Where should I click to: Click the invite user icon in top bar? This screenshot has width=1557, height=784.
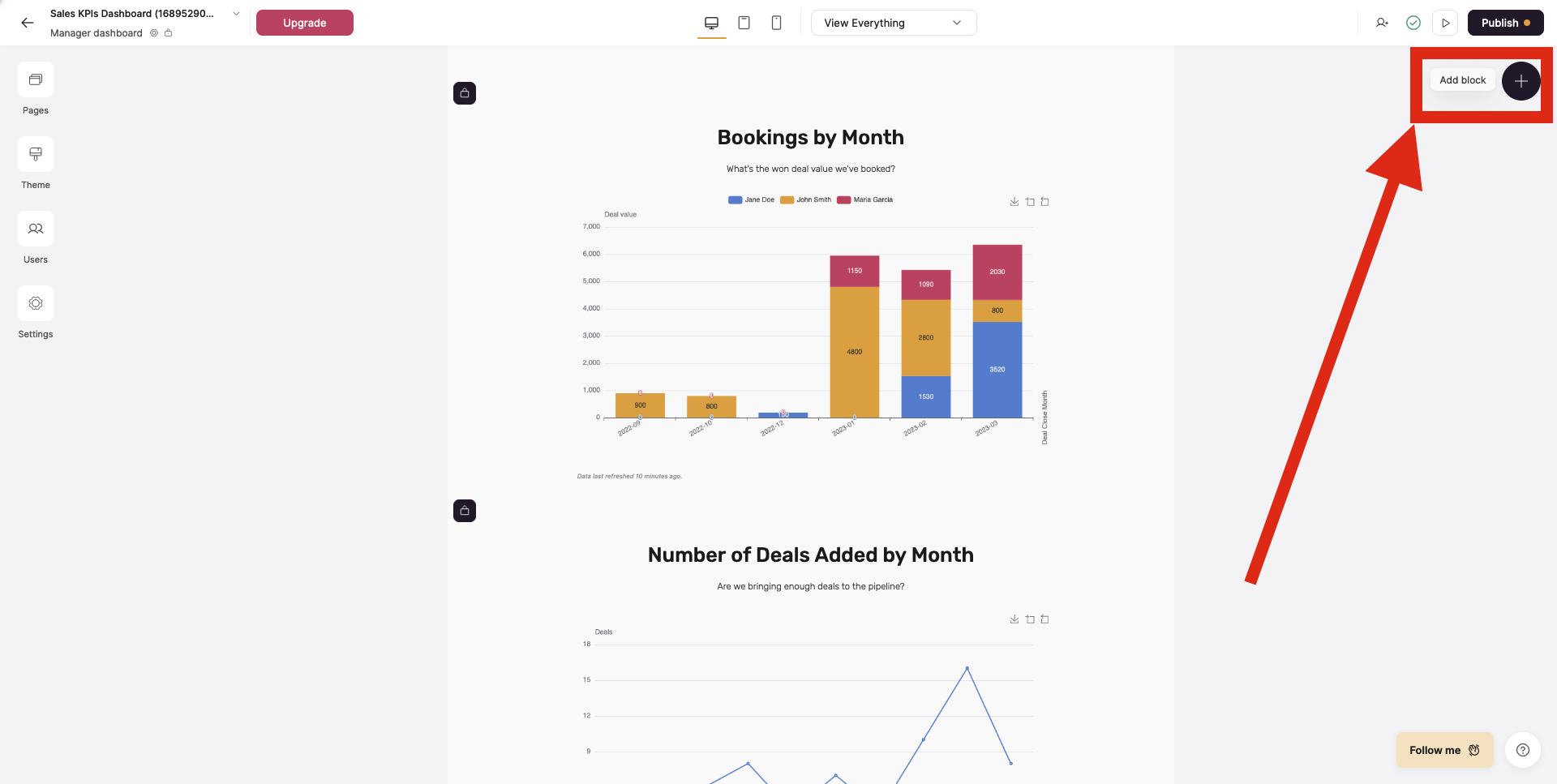[x=1382, y=23]
